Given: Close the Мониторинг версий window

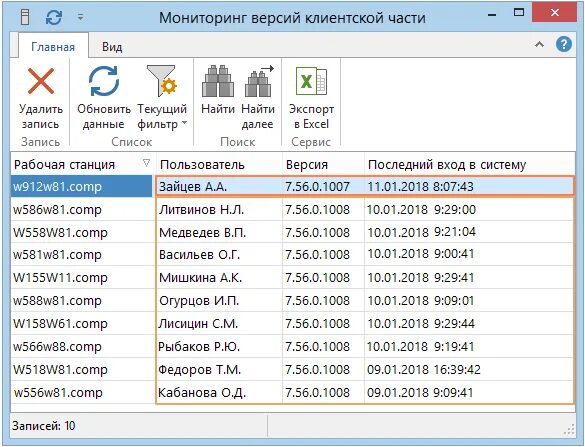Looking at the screenshot, I should 554,13.
